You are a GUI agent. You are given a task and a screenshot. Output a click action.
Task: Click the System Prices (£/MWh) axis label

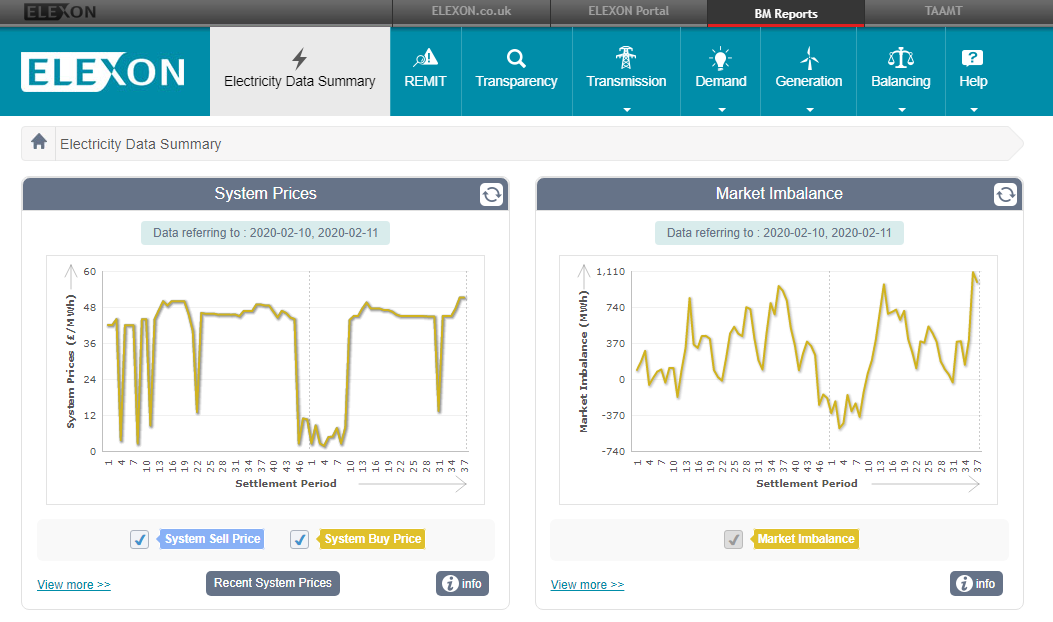[x=71, y=361]
